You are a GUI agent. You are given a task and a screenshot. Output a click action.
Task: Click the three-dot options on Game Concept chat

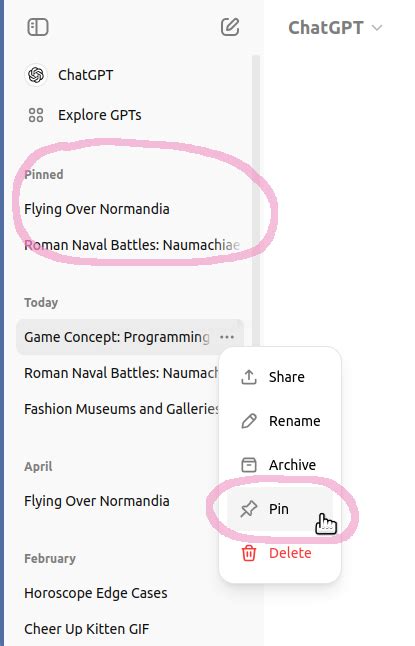pyautogui.click(x=227, y=337)
